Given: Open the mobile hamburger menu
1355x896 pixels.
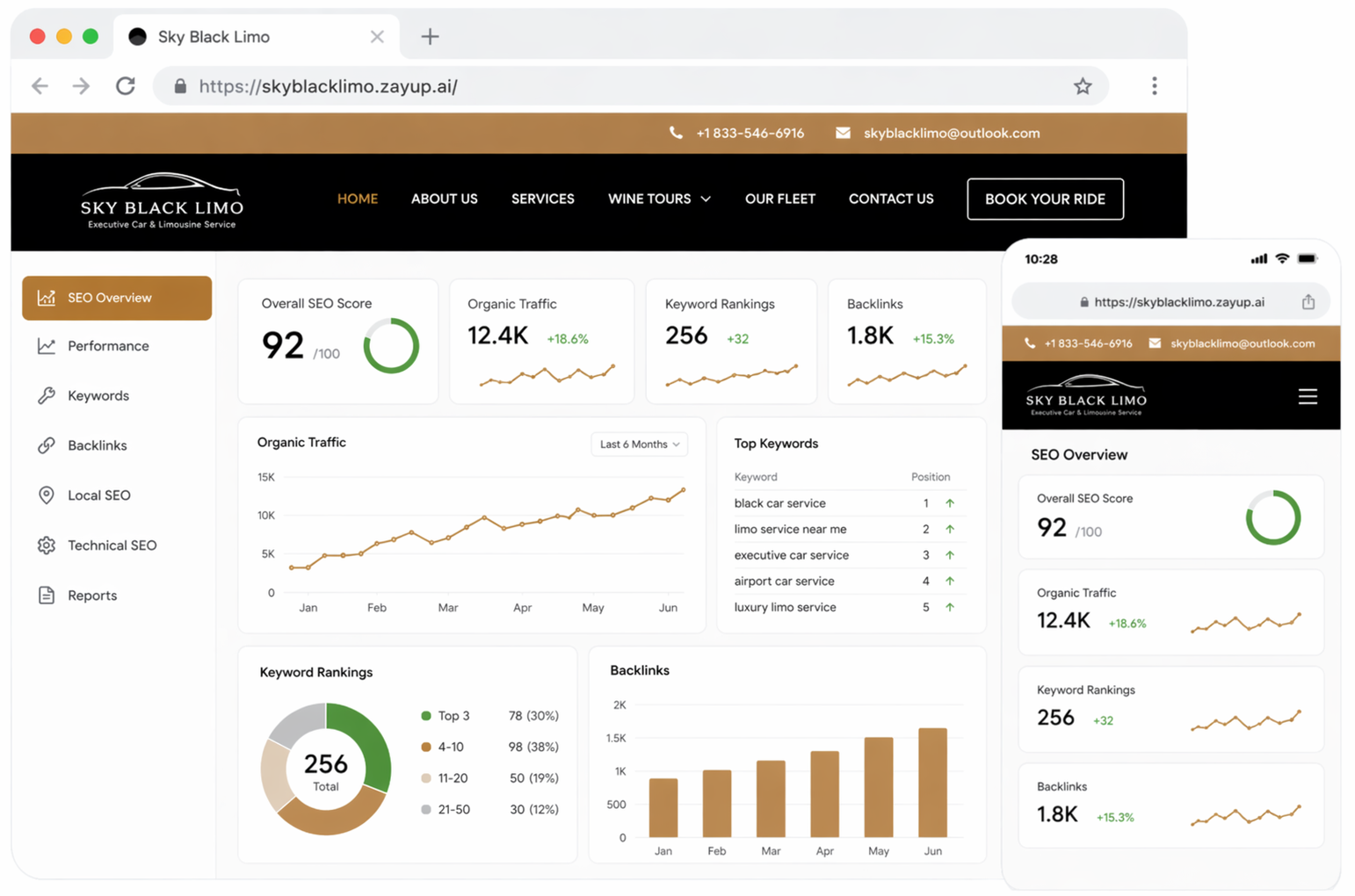Looking at the screenshot, I should 1307,397.
